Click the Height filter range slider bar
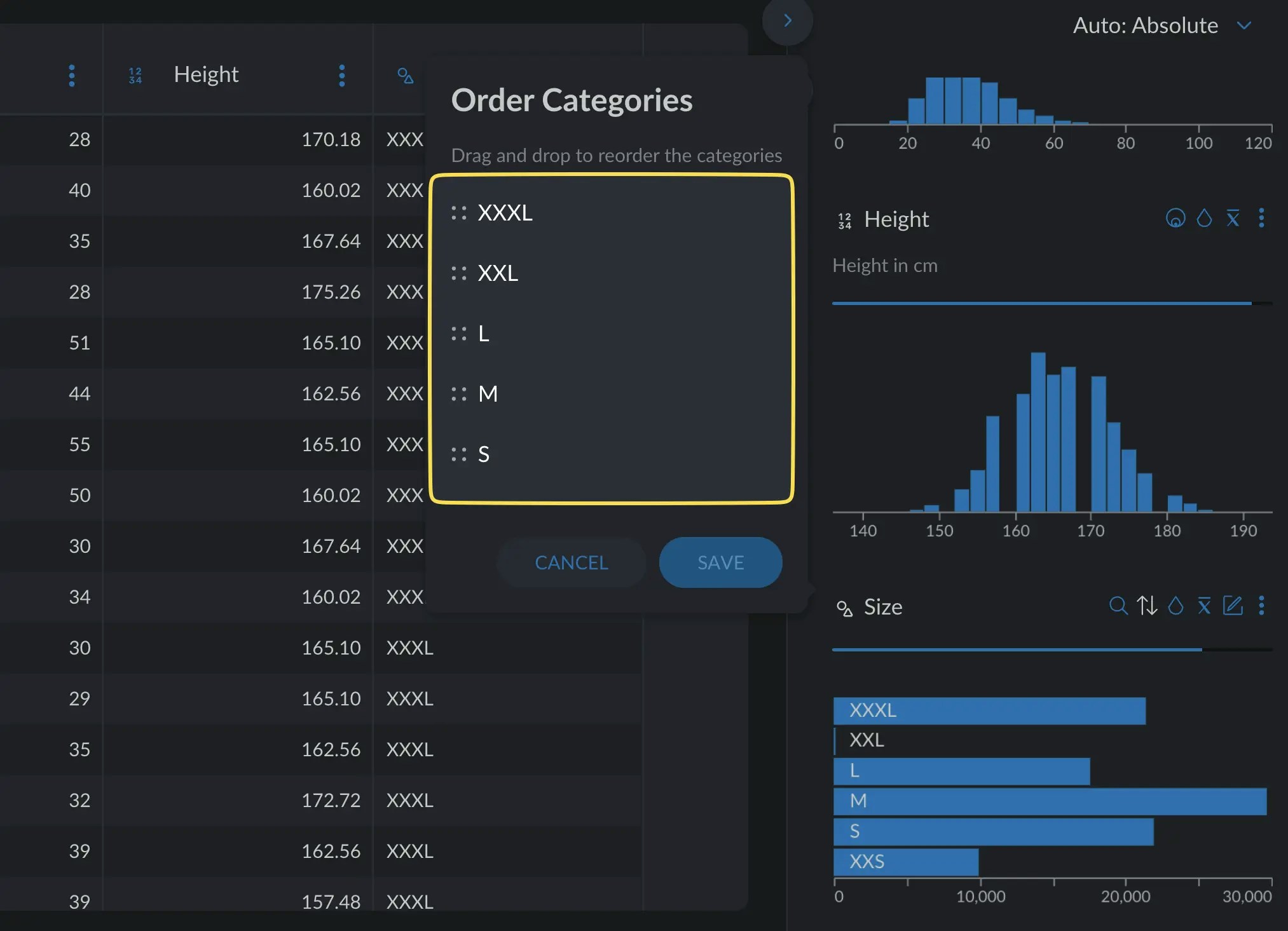Screen dimensions: 1288x931 pos(1041,304)
